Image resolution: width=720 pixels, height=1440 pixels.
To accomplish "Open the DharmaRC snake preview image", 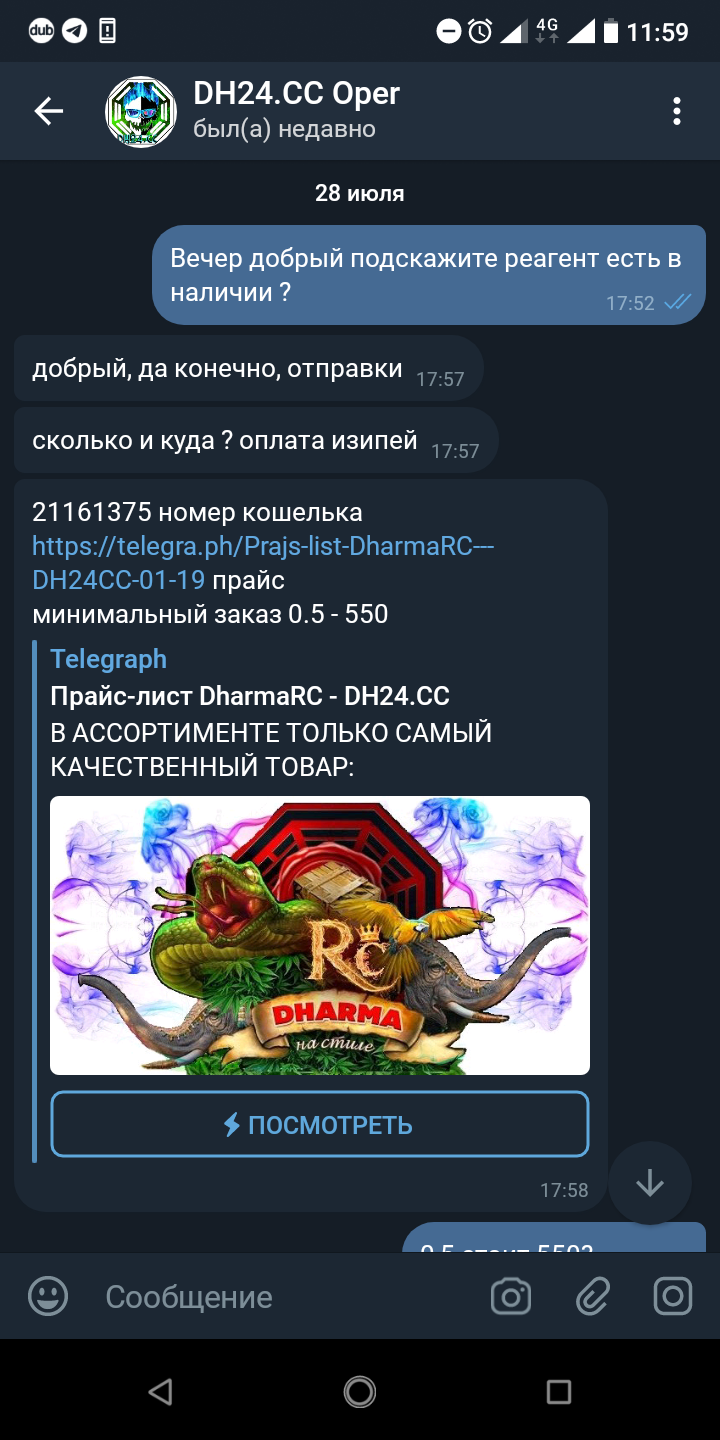I will pos(320,935).
